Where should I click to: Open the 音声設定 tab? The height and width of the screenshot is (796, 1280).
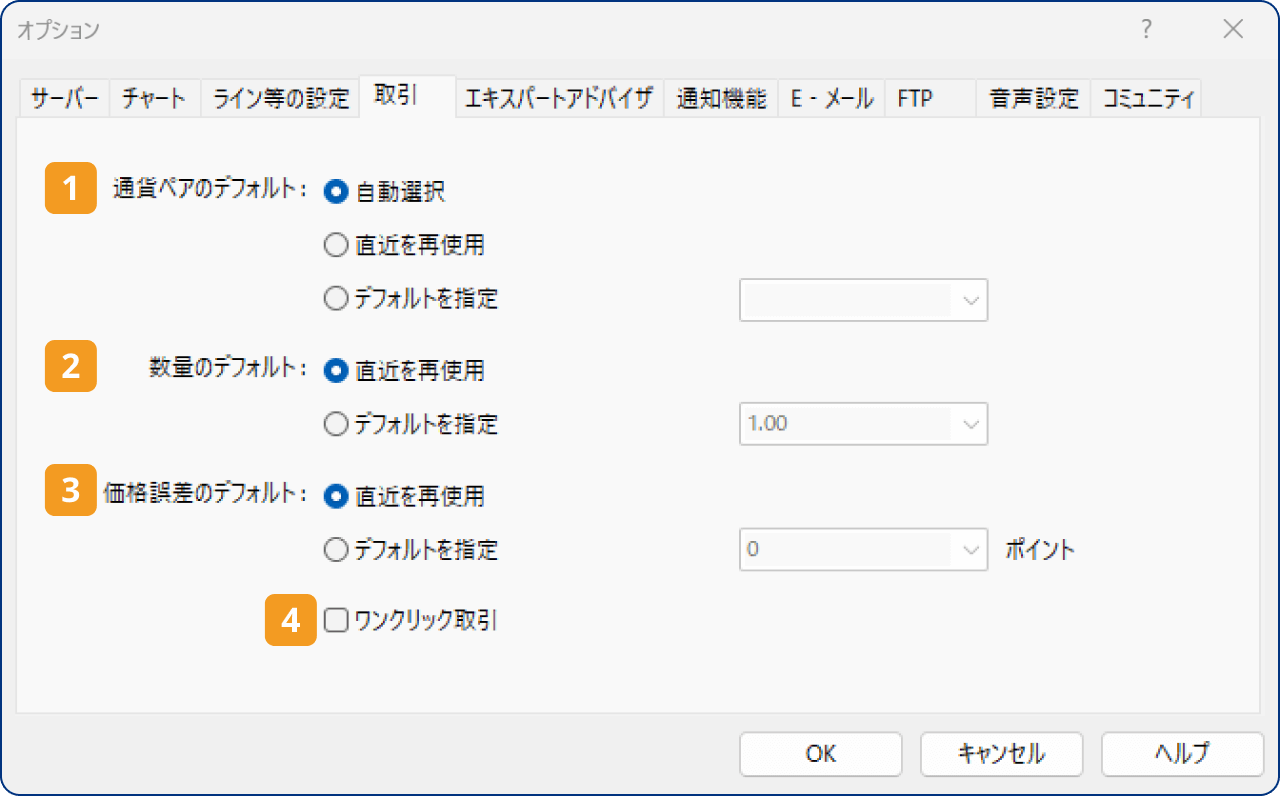click(x=1032, y=98)
